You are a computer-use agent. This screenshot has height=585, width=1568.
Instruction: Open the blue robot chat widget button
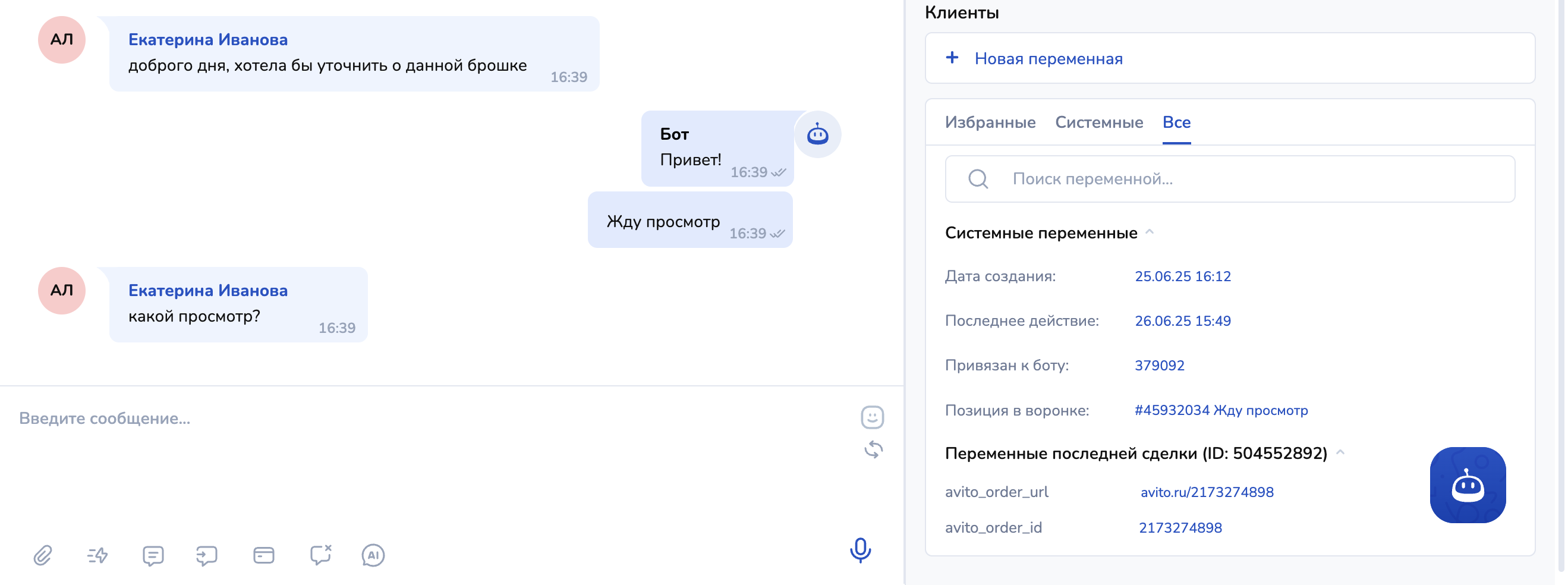coord(1468,485)
